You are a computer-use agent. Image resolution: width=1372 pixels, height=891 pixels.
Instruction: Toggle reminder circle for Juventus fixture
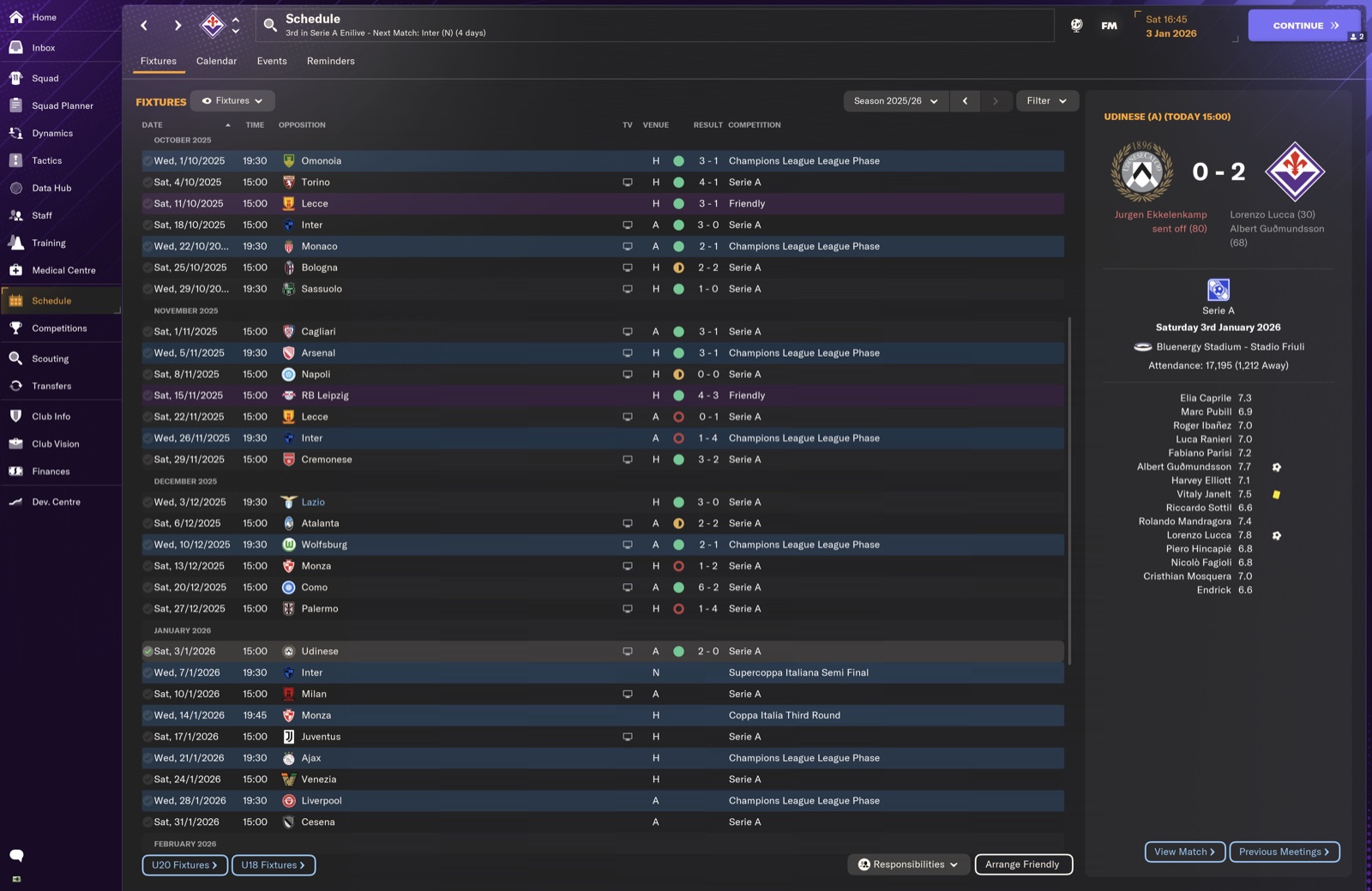(x=147, y=737)
